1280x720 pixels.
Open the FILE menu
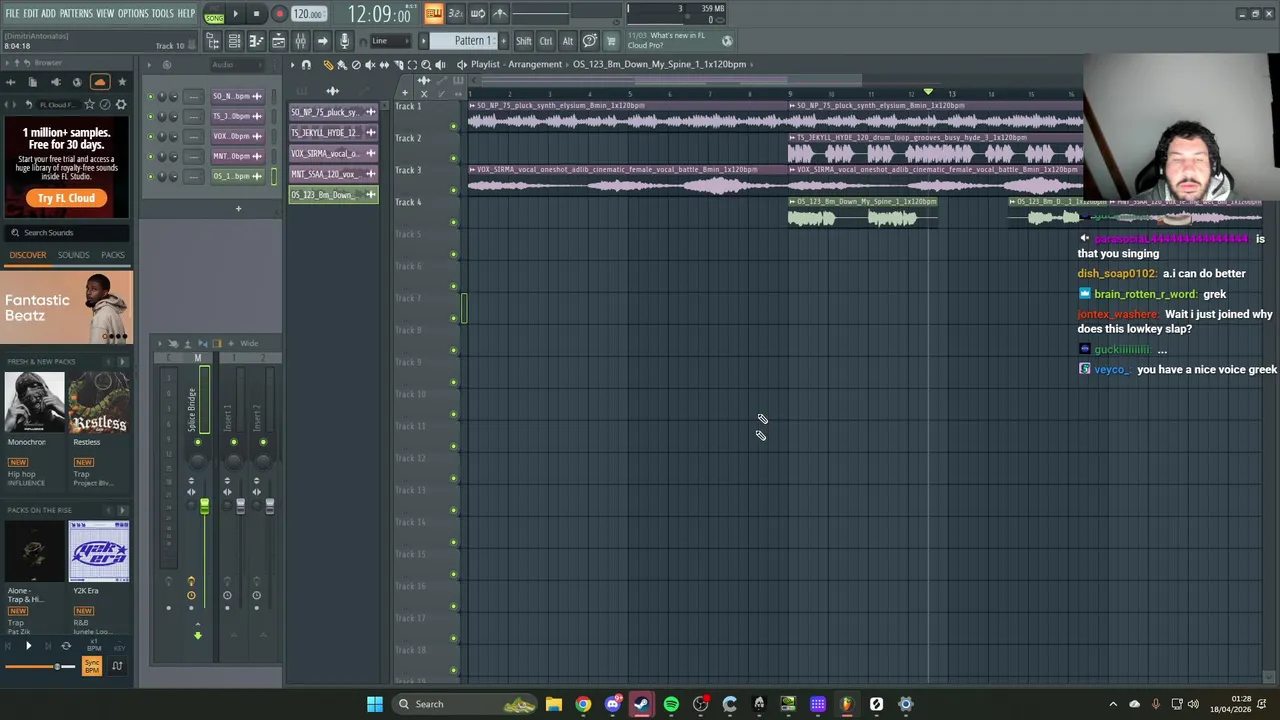click(x=12, y=13)
